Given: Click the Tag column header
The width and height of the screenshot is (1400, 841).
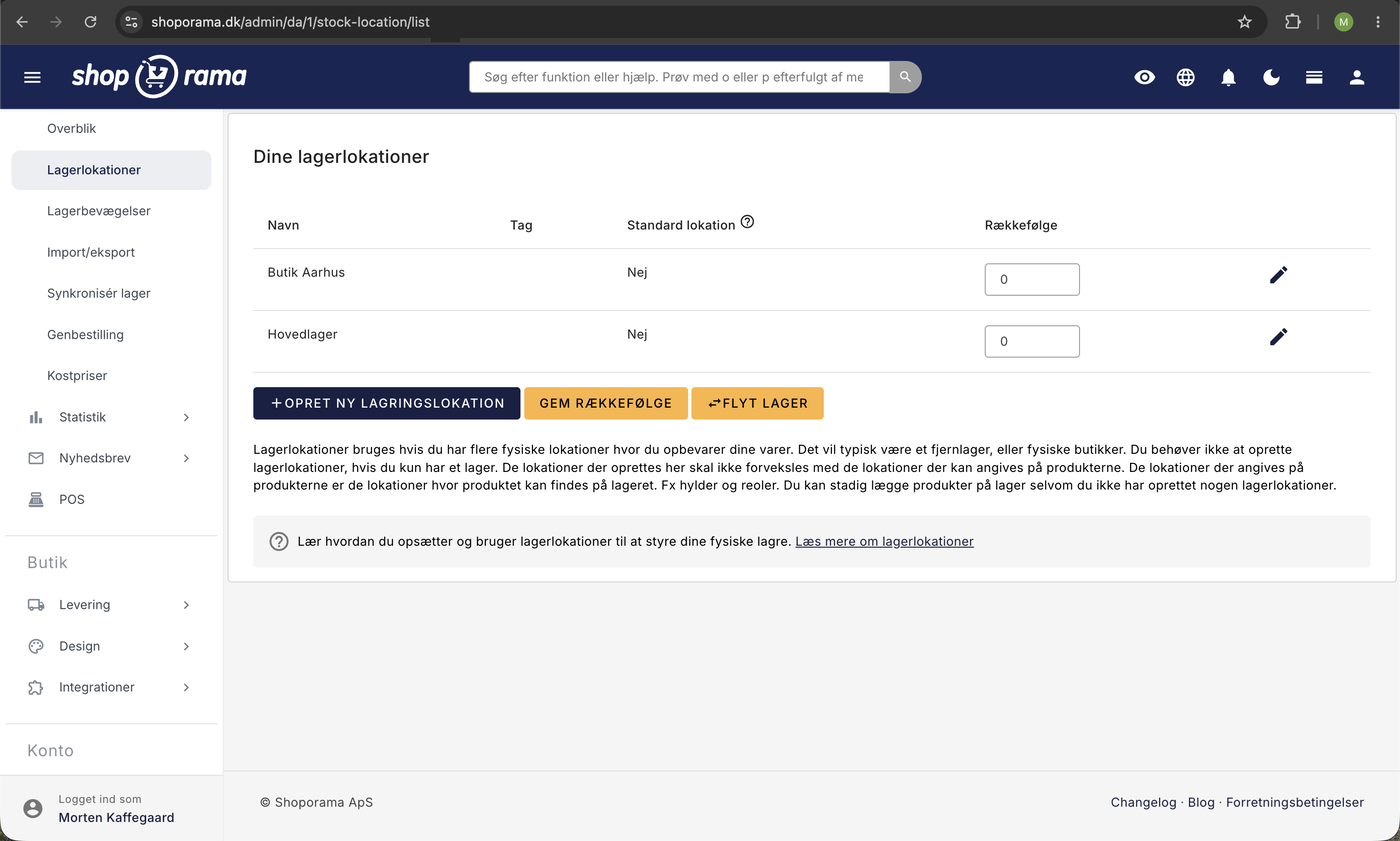Looking at the screenshot, I should click(521, 225).
